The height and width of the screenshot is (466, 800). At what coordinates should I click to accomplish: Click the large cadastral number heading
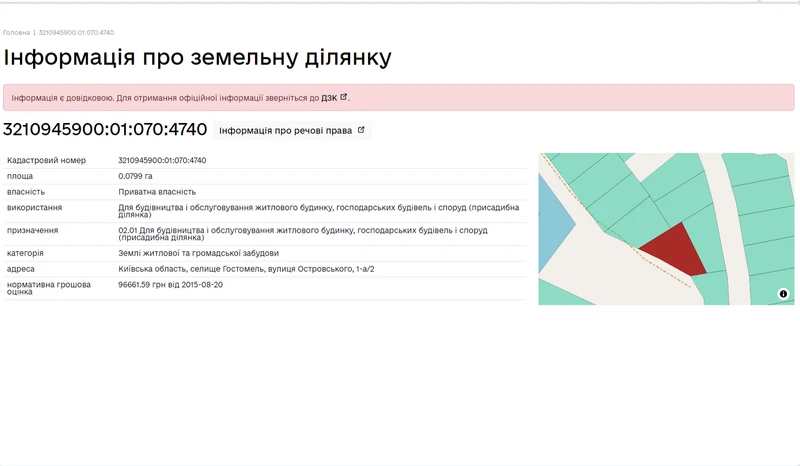coord(105,129)
